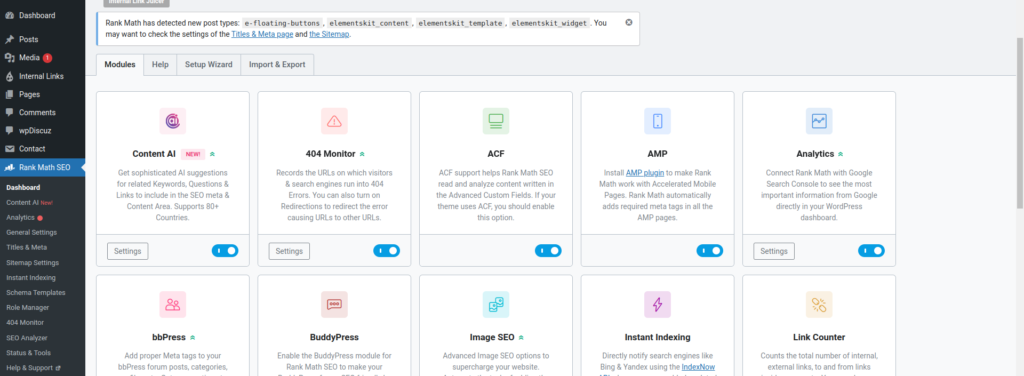The height and width of the screenshot is (376, 1024).
Task: Click the ACF module monitor icon
Action: click(x=496, y=121)
